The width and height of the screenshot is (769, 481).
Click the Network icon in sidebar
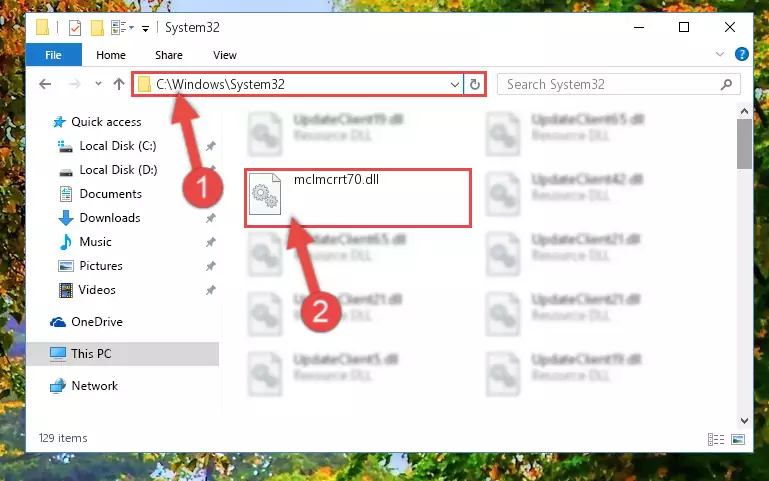58,386
